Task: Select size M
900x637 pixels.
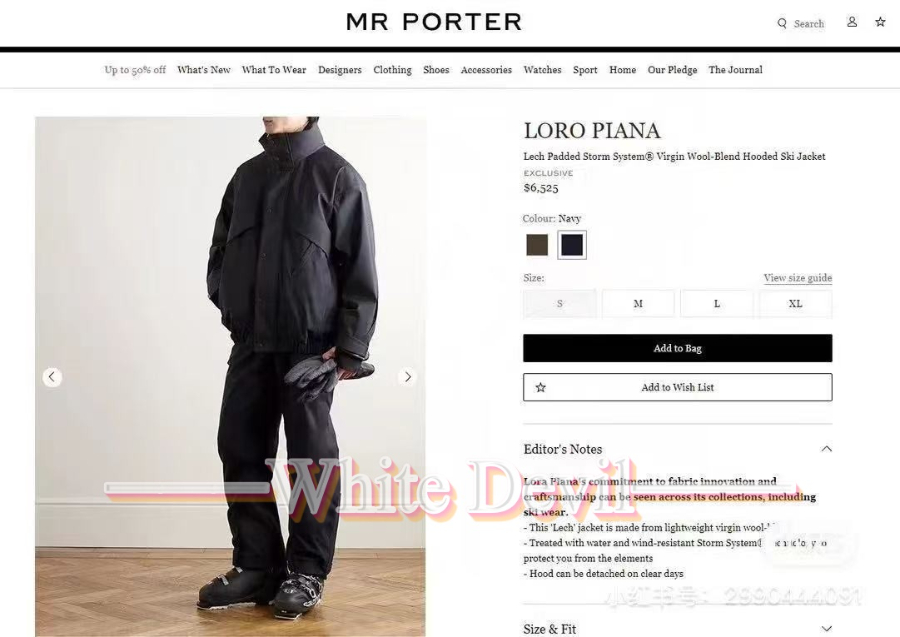Action: pyautogui.click(x=638, y=304)
